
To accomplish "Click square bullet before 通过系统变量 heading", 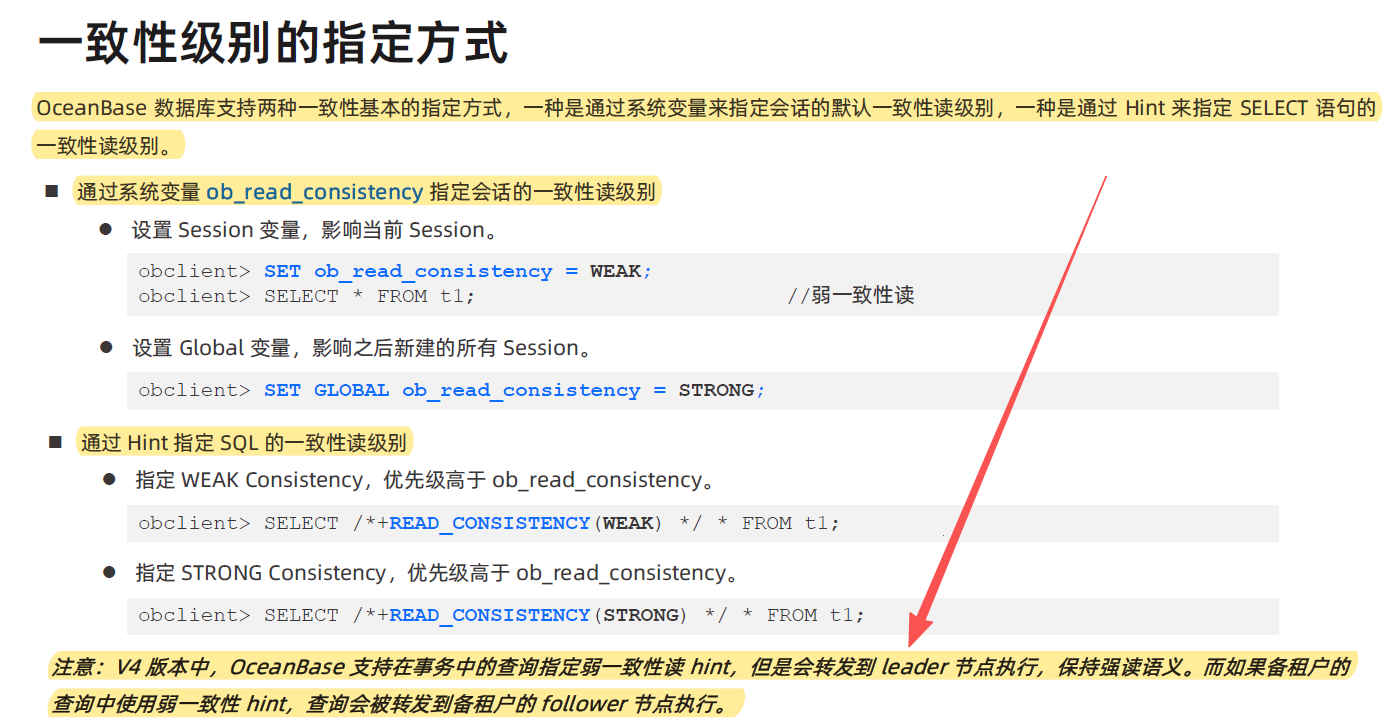I will pyautogui.click(x=52, y=191).
